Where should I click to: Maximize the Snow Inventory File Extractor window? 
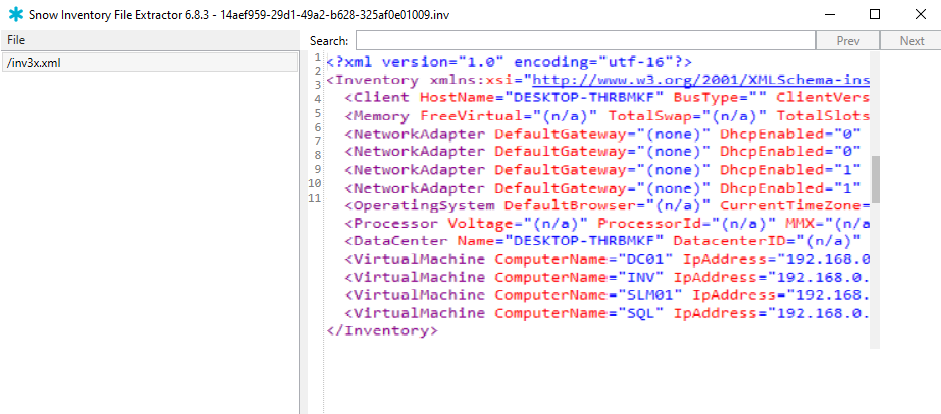[x=875, y=14]
